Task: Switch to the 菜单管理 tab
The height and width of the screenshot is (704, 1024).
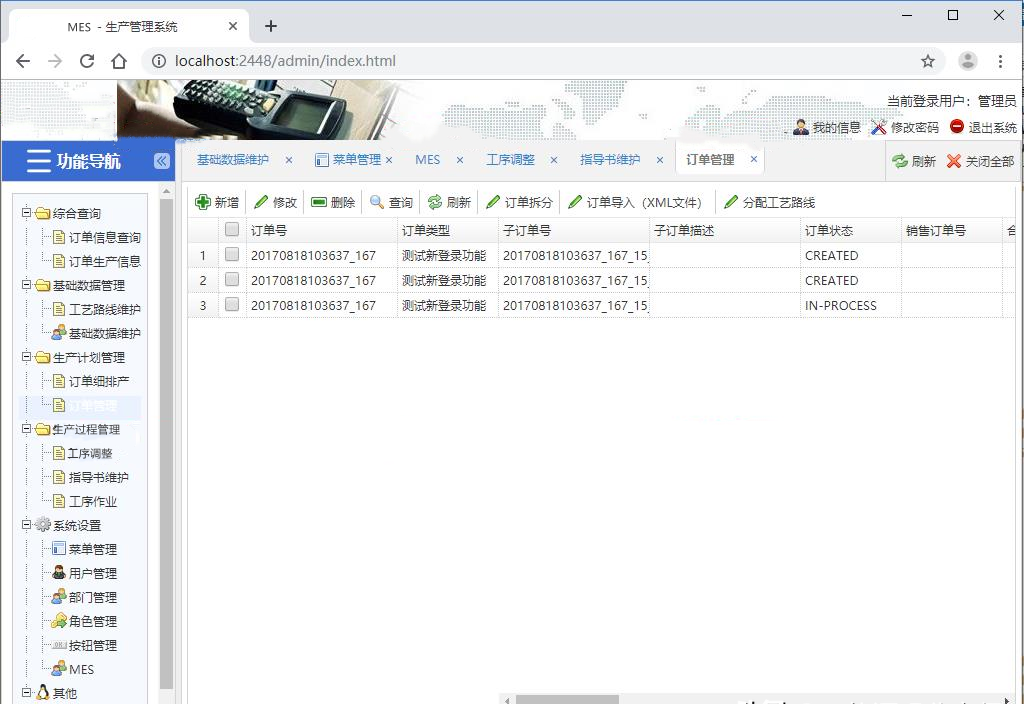Action: point(357,160)
